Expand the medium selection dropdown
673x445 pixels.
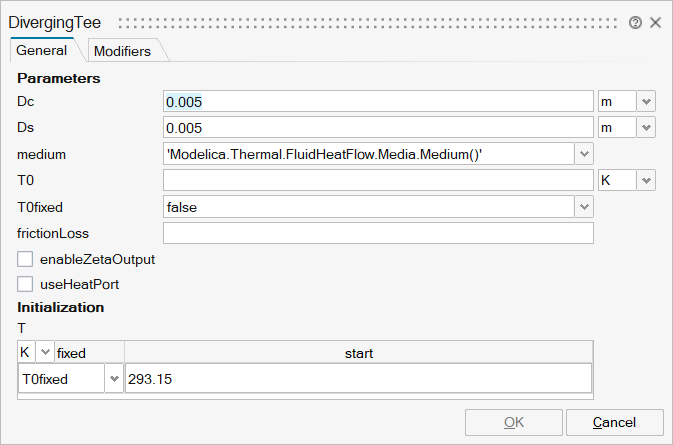(x=584, y=154)
